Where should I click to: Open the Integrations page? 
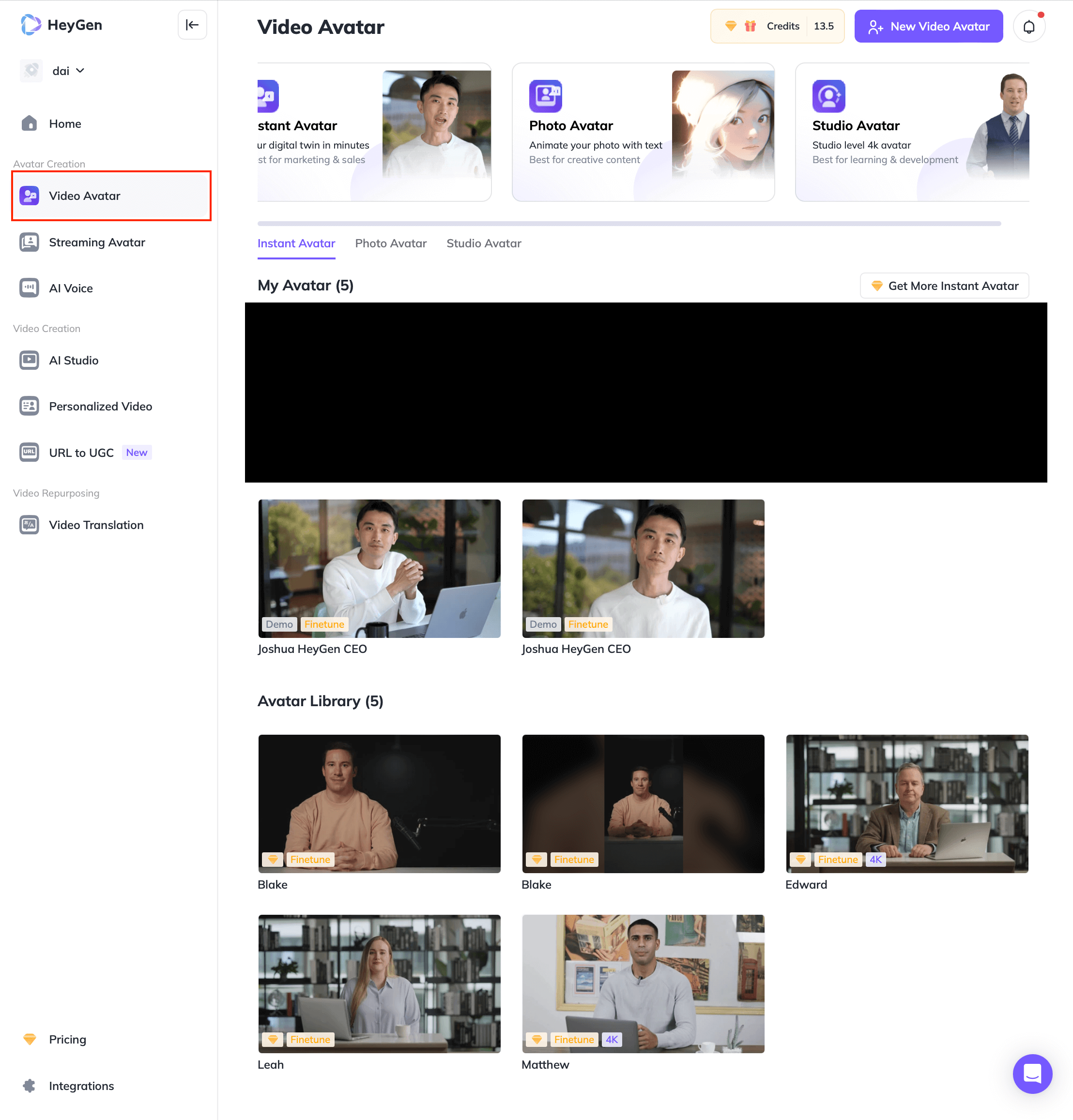click(x=81, y=1085)
